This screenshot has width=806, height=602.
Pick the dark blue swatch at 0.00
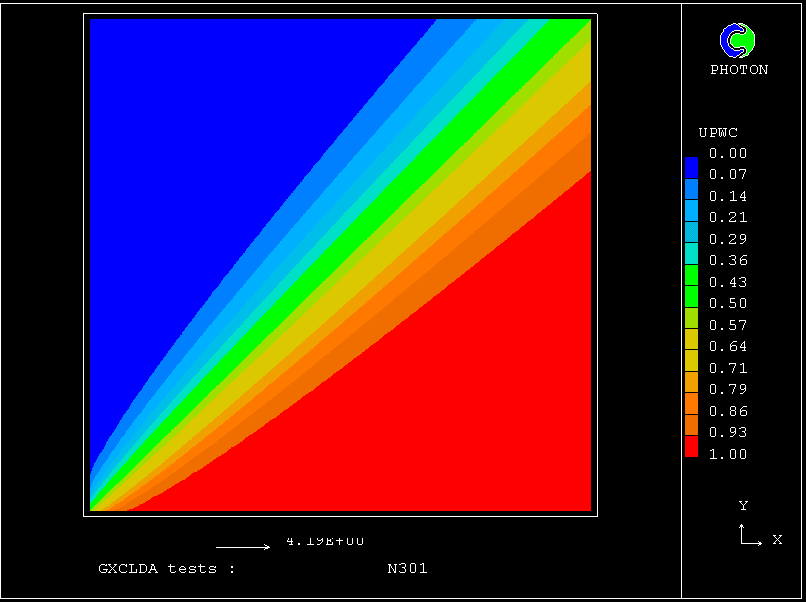pyautogui.click(x=691, y=159)
